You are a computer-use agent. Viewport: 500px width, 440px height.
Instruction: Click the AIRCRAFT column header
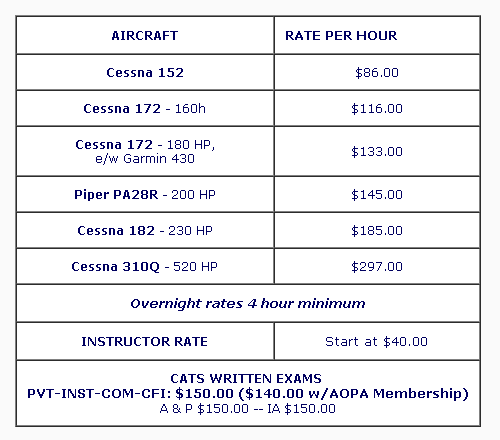[x=145, y=36]
